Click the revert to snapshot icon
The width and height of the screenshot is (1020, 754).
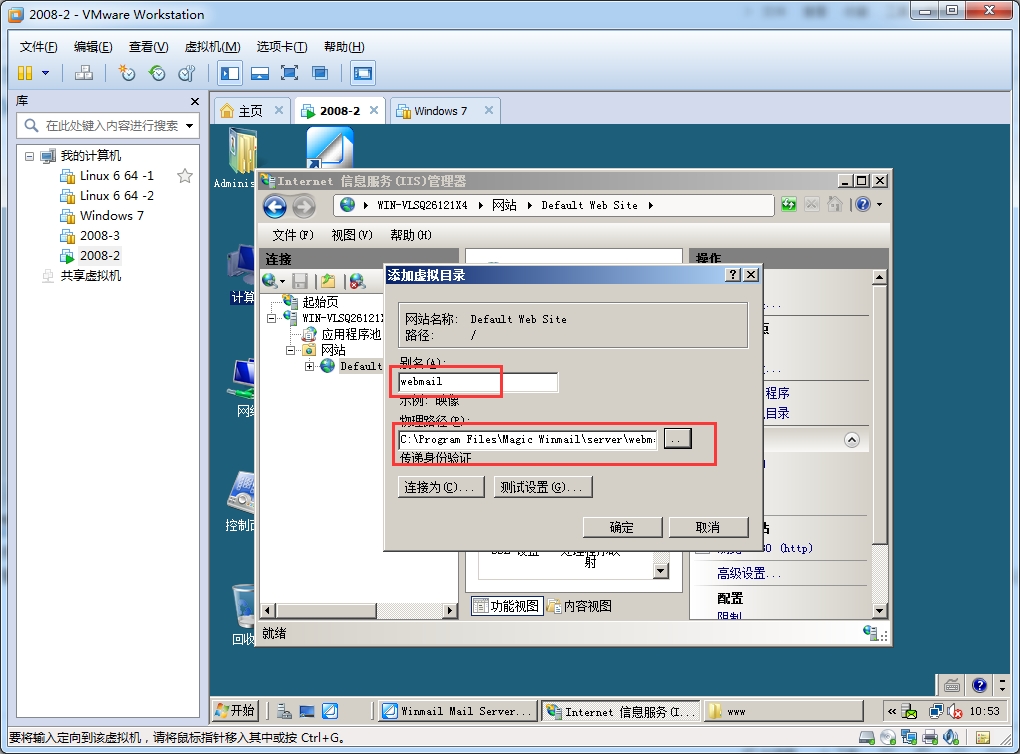157,73
